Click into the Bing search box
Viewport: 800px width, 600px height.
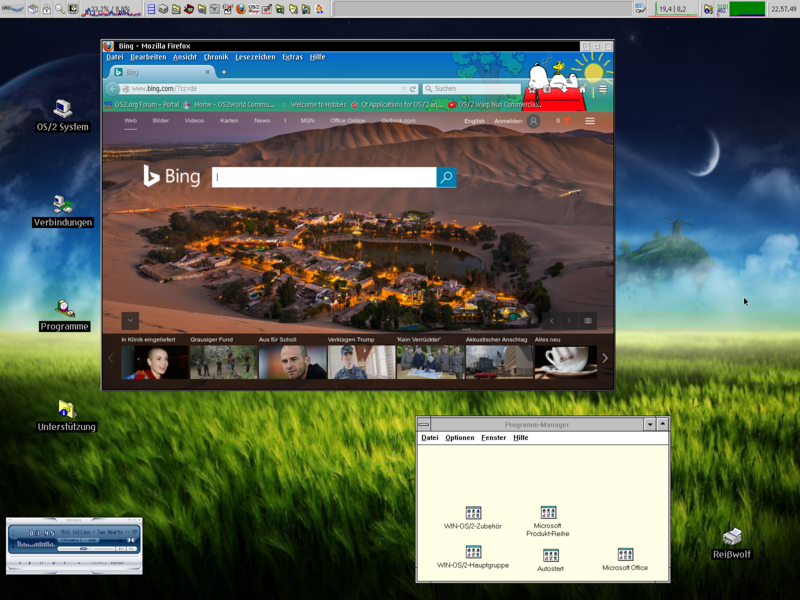click(x=324, y=177)
